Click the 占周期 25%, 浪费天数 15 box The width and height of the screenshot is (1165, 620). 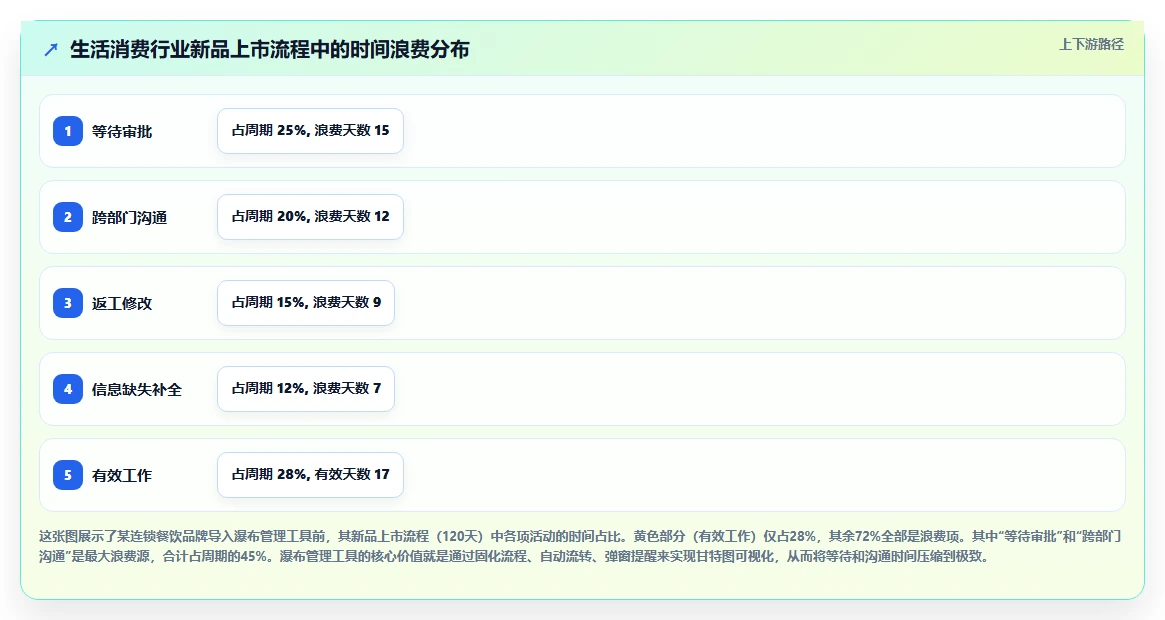click(311, 131)
